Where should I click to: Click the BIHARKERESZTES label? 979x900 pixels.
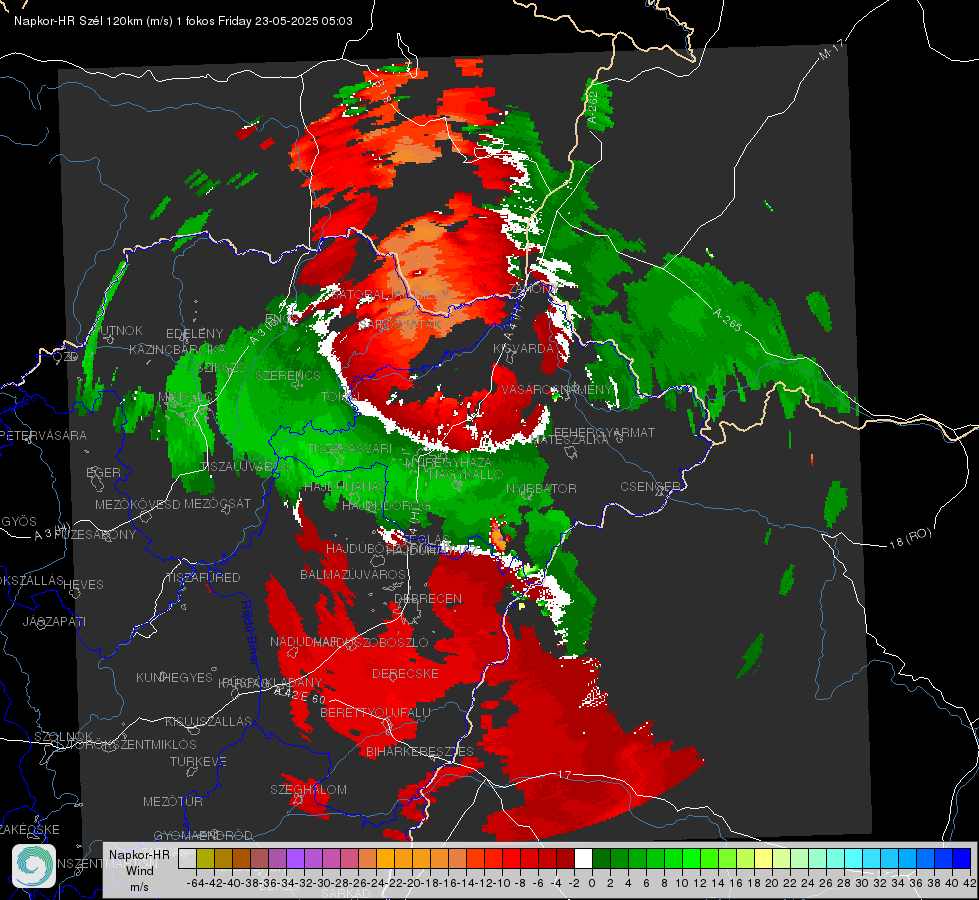pyautogui.click(x=420, y=751)
